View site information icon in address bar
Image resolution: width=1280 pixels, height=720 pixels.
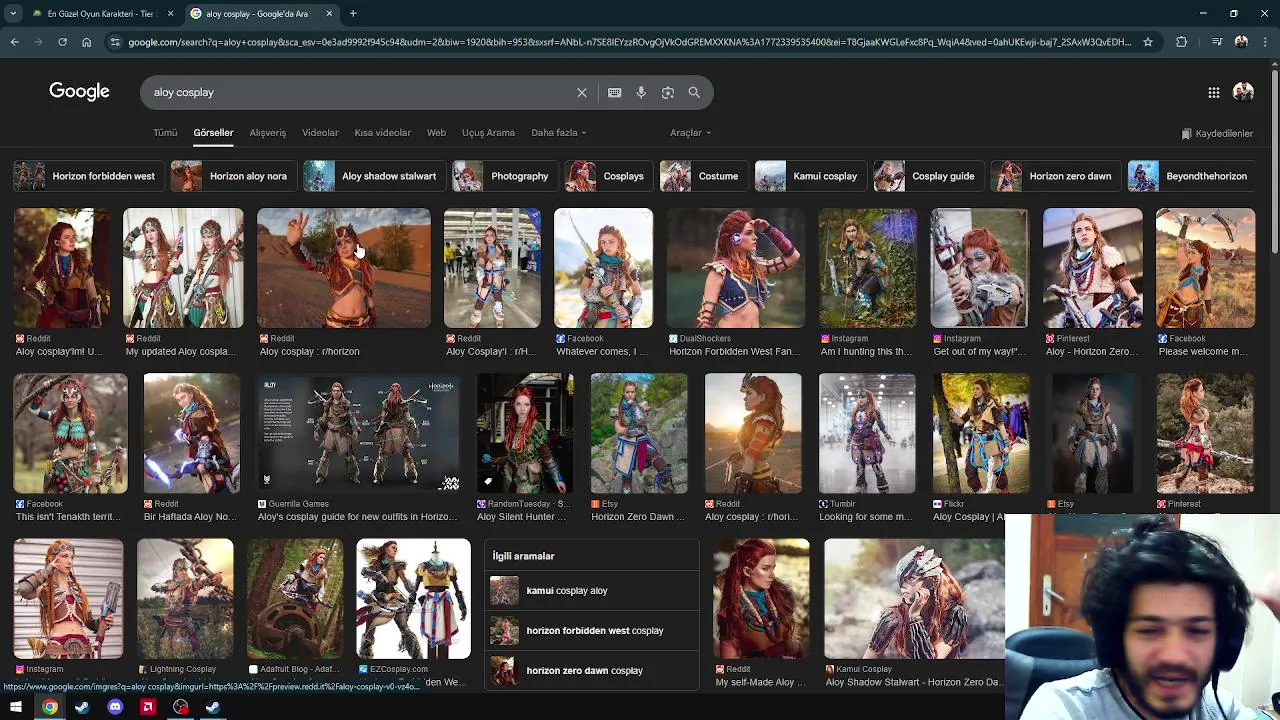click(115, 42)
